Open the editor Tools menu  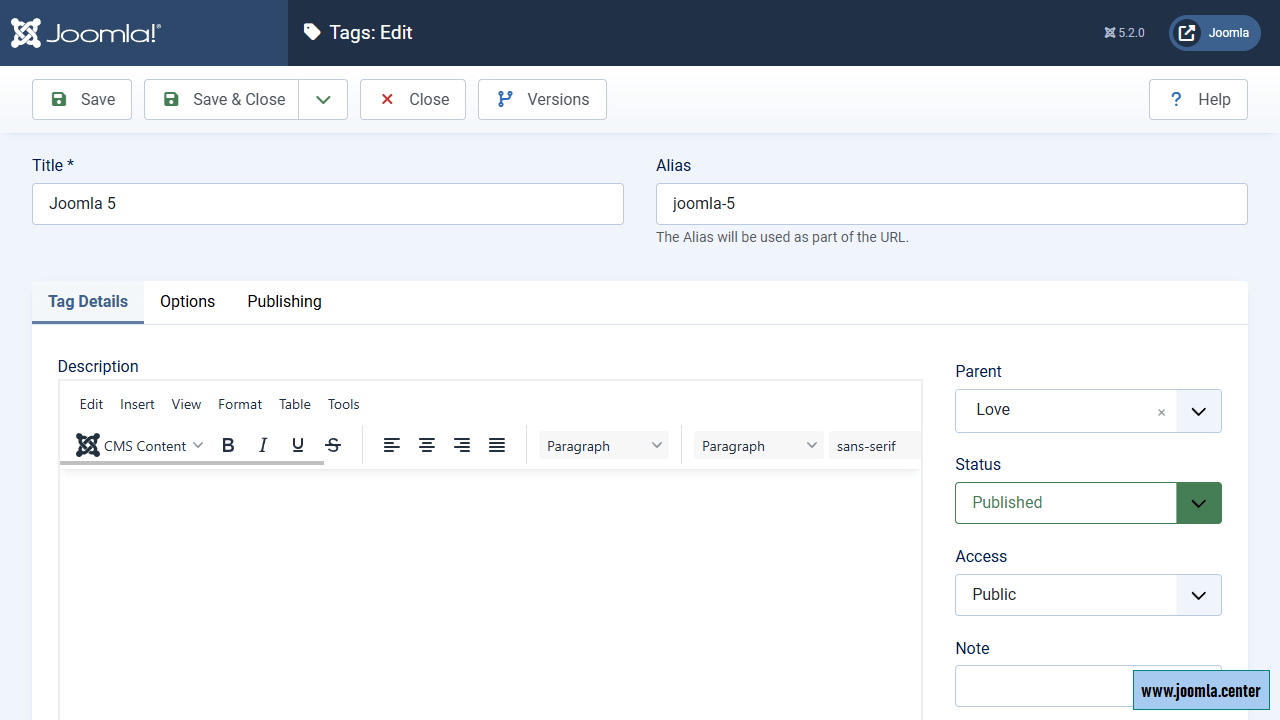pos(344,404)
